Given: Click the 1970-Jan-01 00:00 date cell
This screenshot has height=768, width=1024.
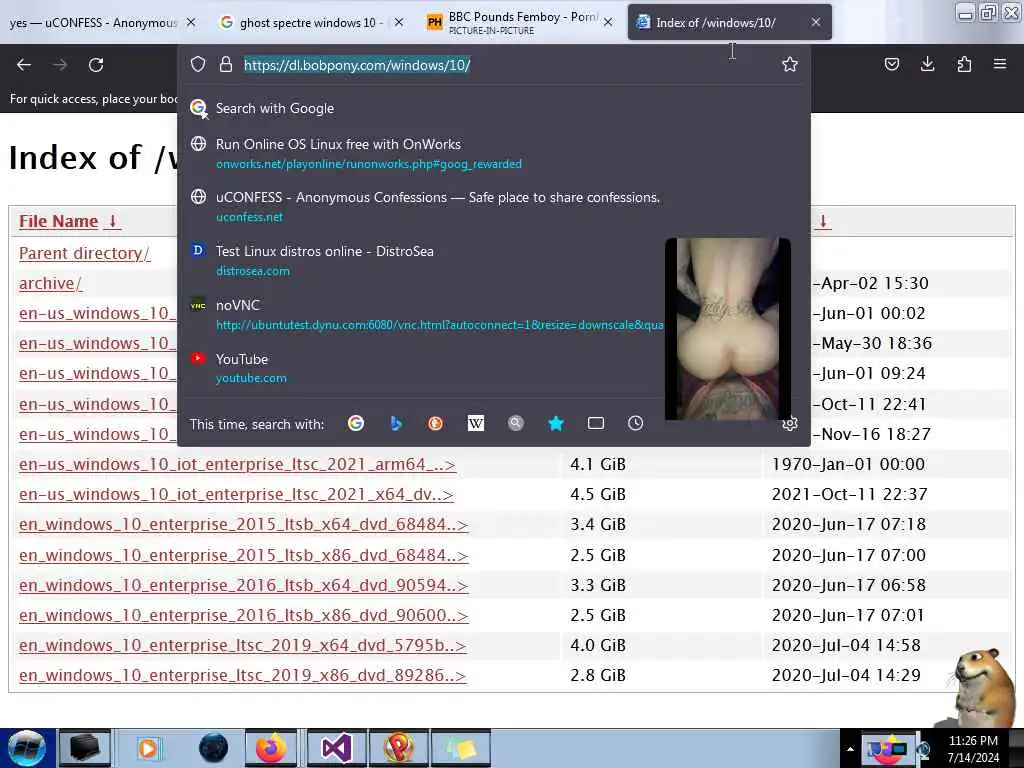Looking at the screenshot, I should pos(848,464).
